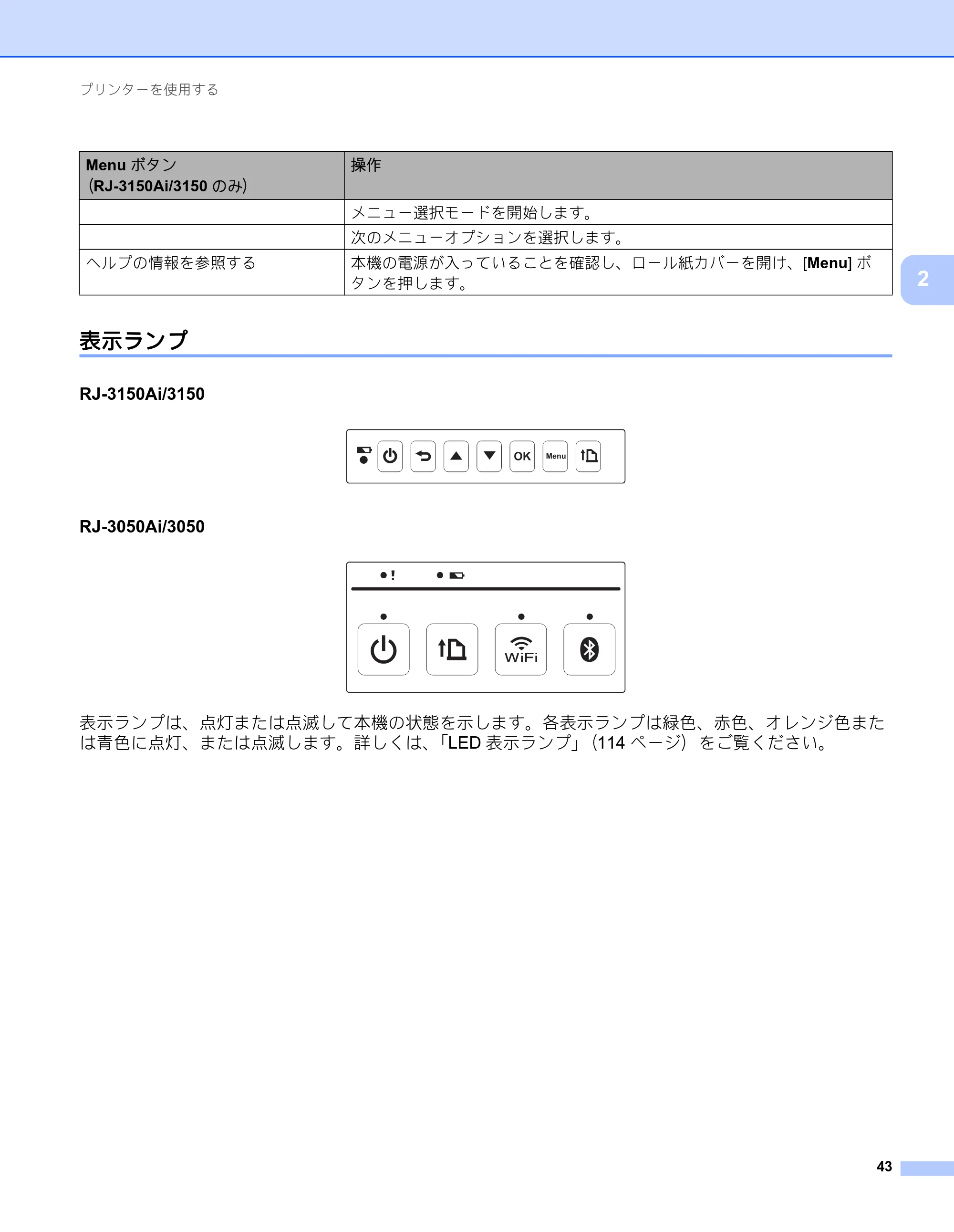Click the cell 次のメニューオプションを選択します。
The height and width of the screenshot is (1232, 954).
(618, 237)
